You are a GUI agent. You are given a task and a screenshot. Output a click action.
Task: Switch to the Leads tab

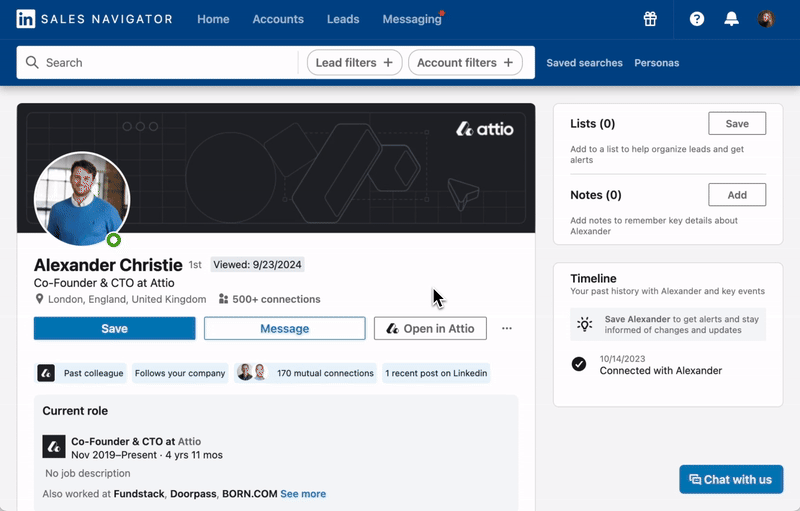point(343,19)
